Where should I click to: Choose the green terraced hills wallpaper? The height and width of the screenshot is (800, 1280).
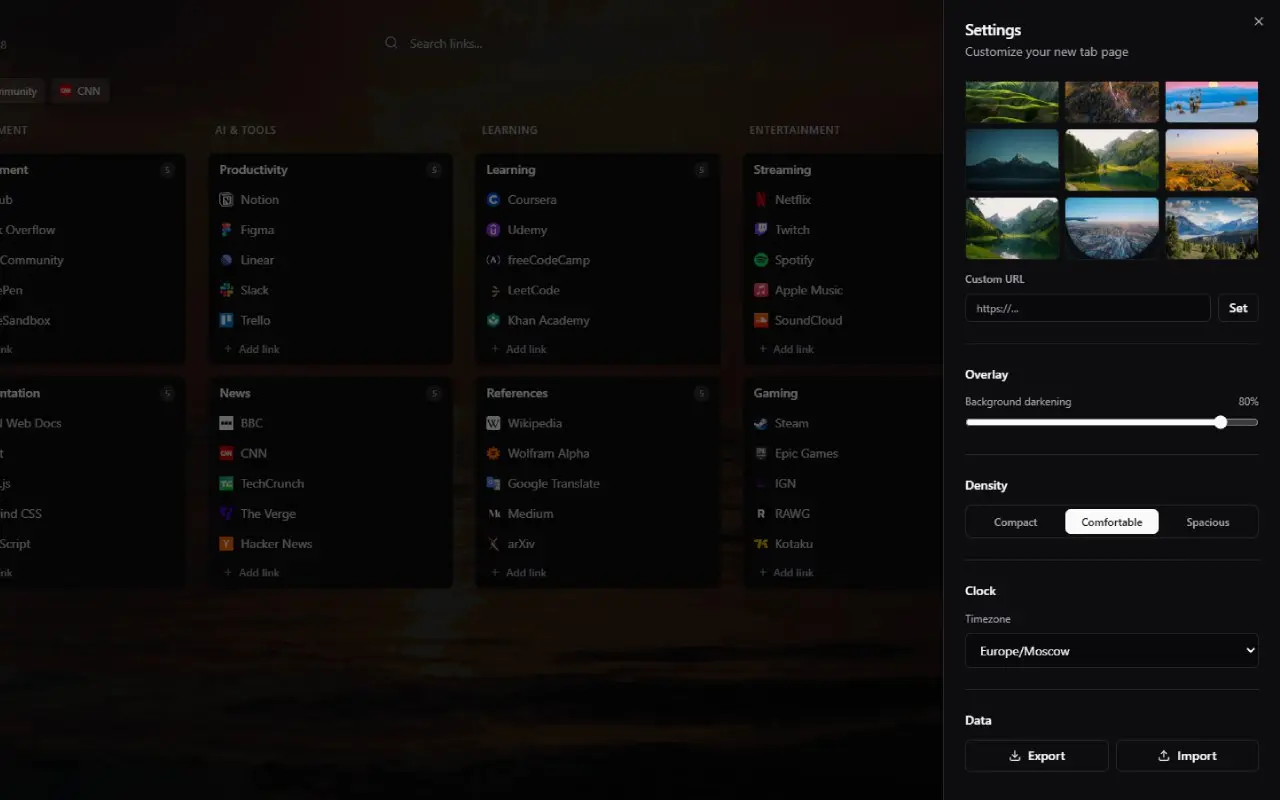click(x=1012, y=101)
